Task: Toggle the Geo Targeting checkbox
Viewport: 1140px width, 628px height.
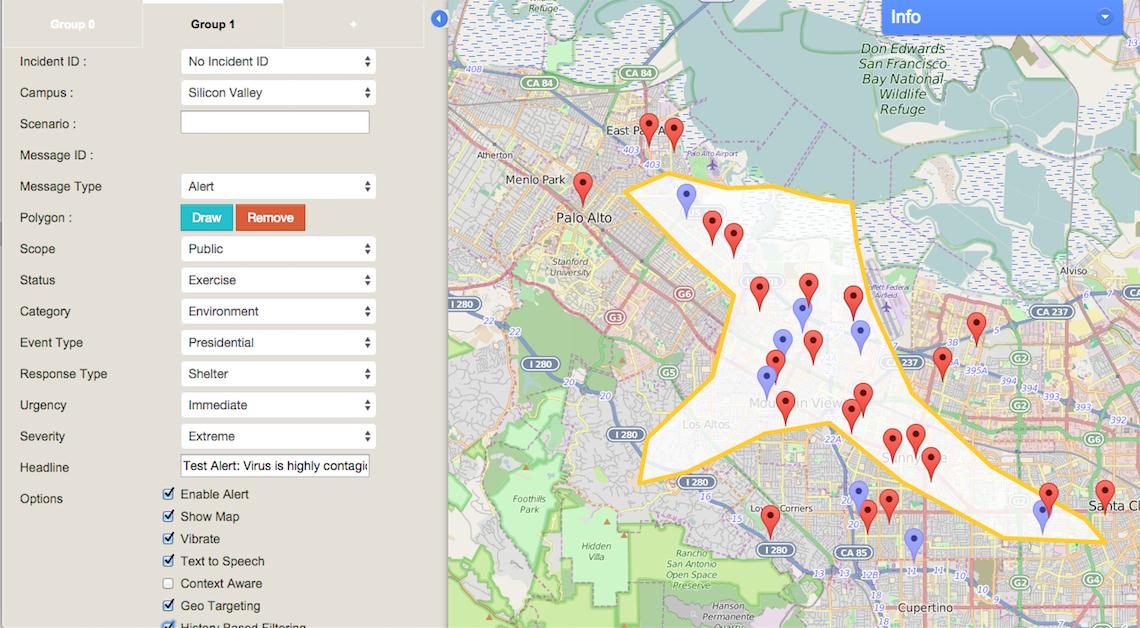Action: click(169, 605)
